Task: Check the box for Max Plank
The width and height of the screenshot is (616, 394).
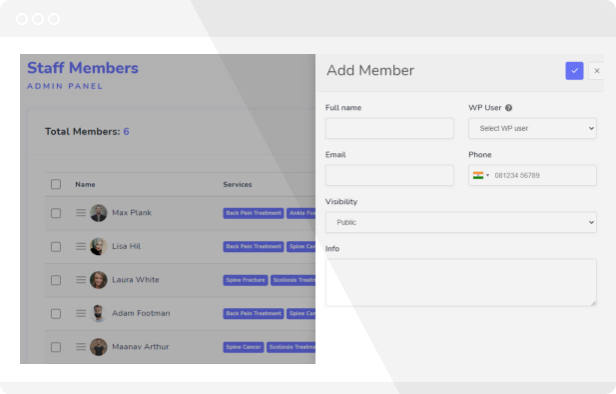Action: click(56, 213)
